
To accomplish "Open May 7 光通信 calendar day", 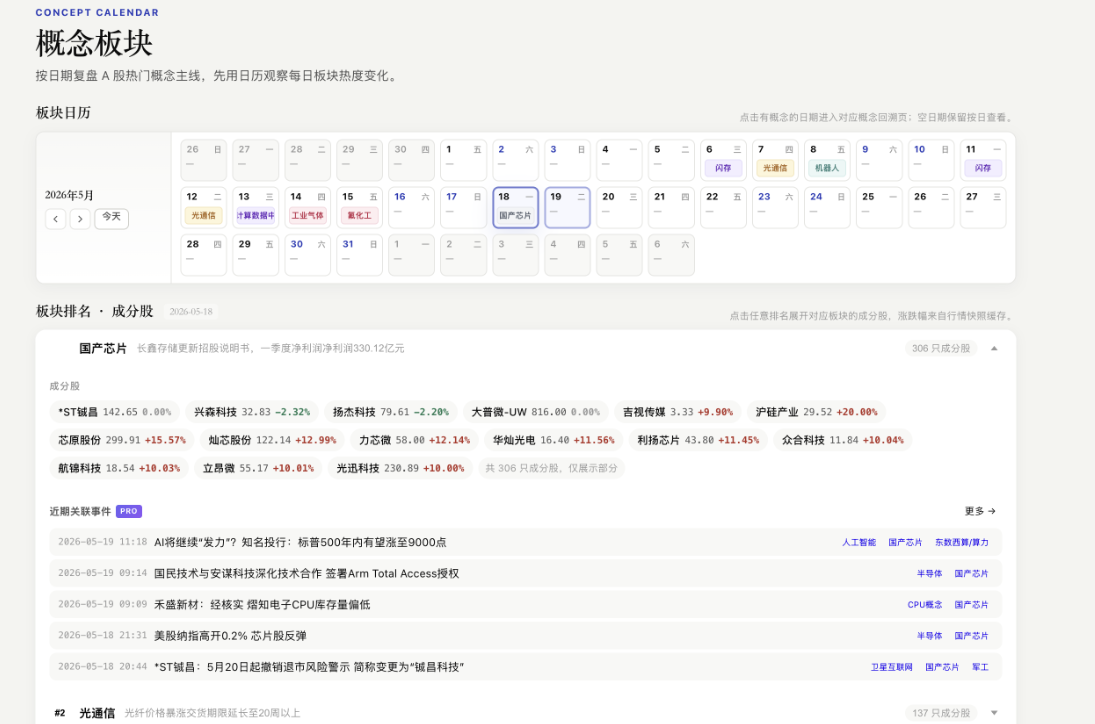I will (775, 160).
